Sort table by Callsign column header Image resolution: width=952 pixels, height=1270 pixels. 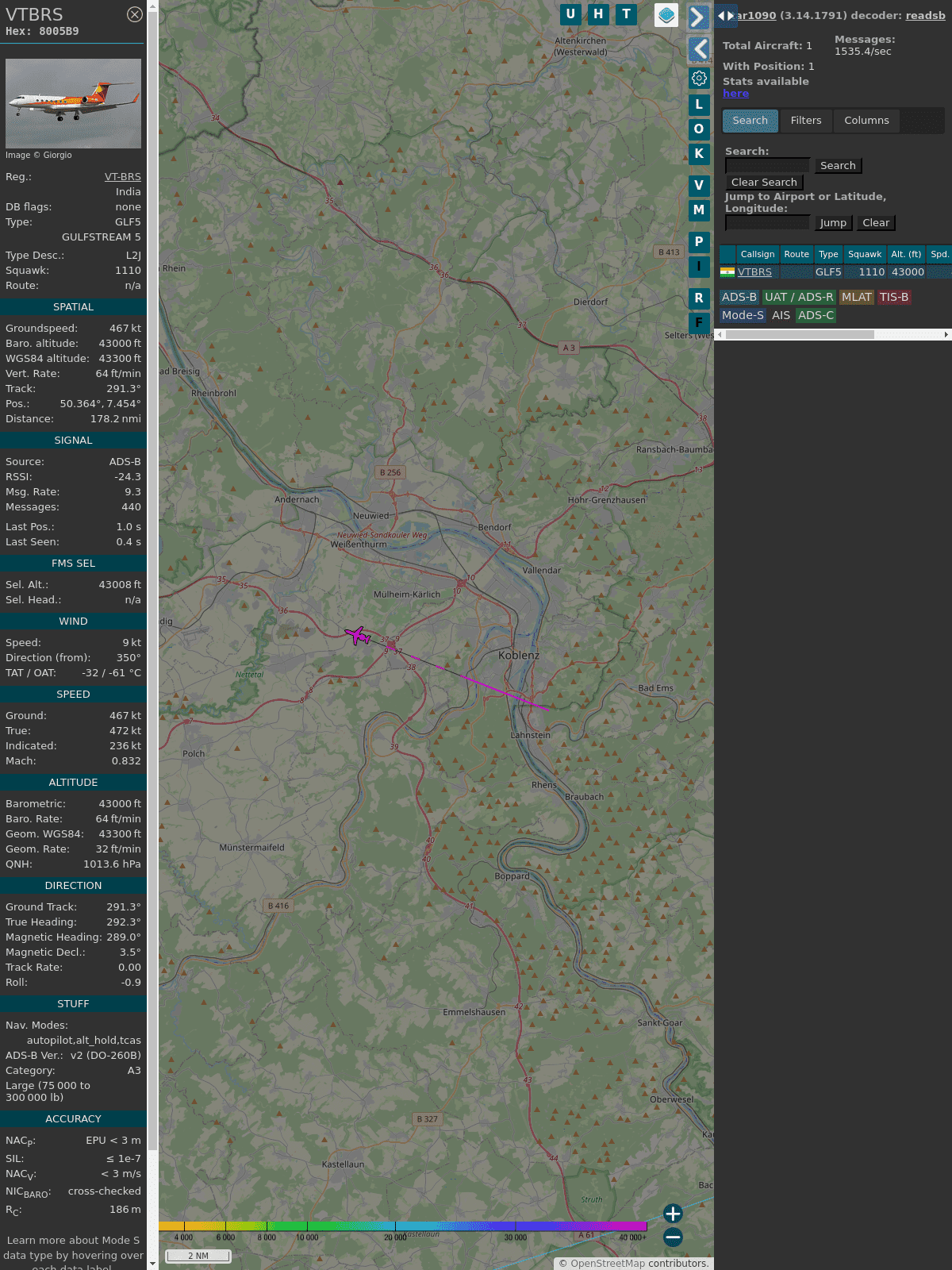coord(757,254)
